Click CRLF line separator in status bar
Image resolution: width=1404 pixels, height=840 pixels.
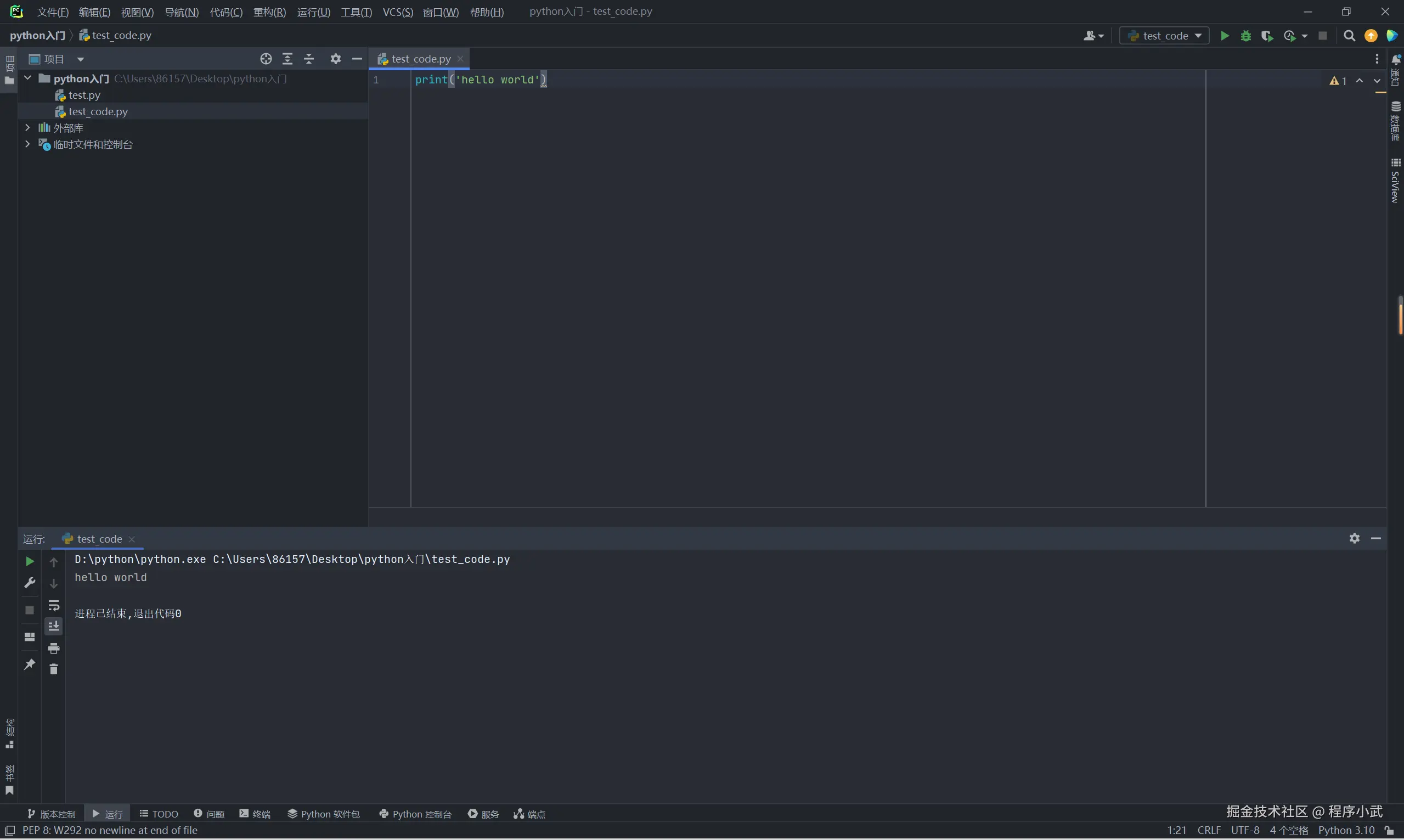click(1208, 830)
